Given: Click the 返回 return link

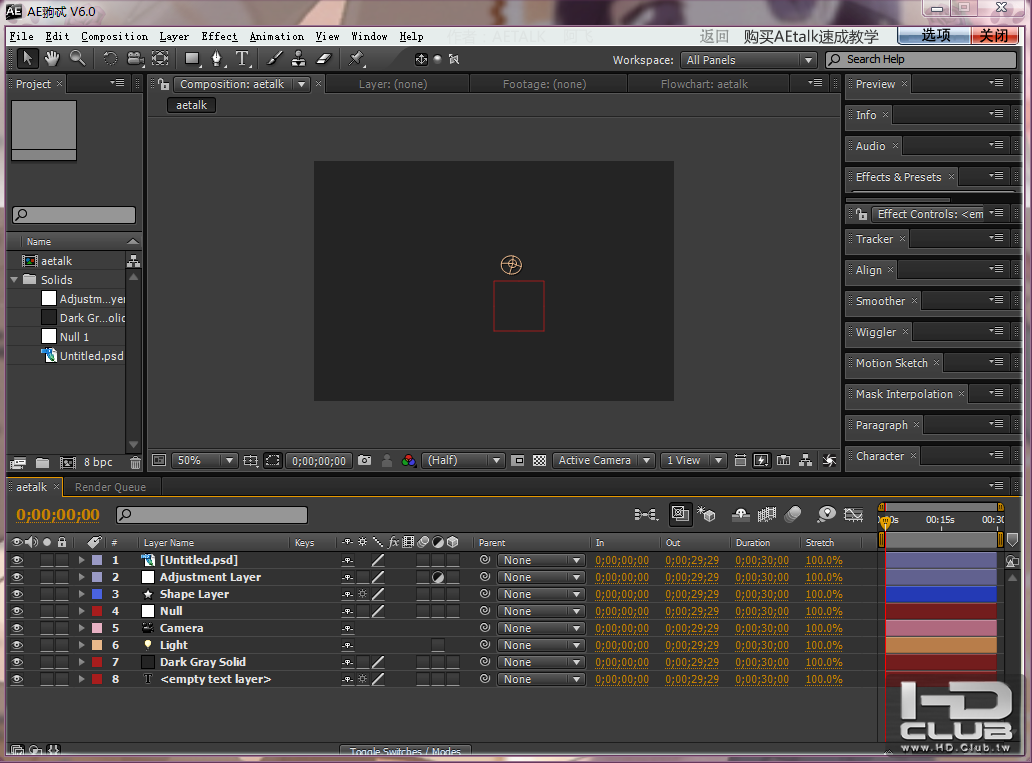Looking at the screenshot, I should pos(714,36).
